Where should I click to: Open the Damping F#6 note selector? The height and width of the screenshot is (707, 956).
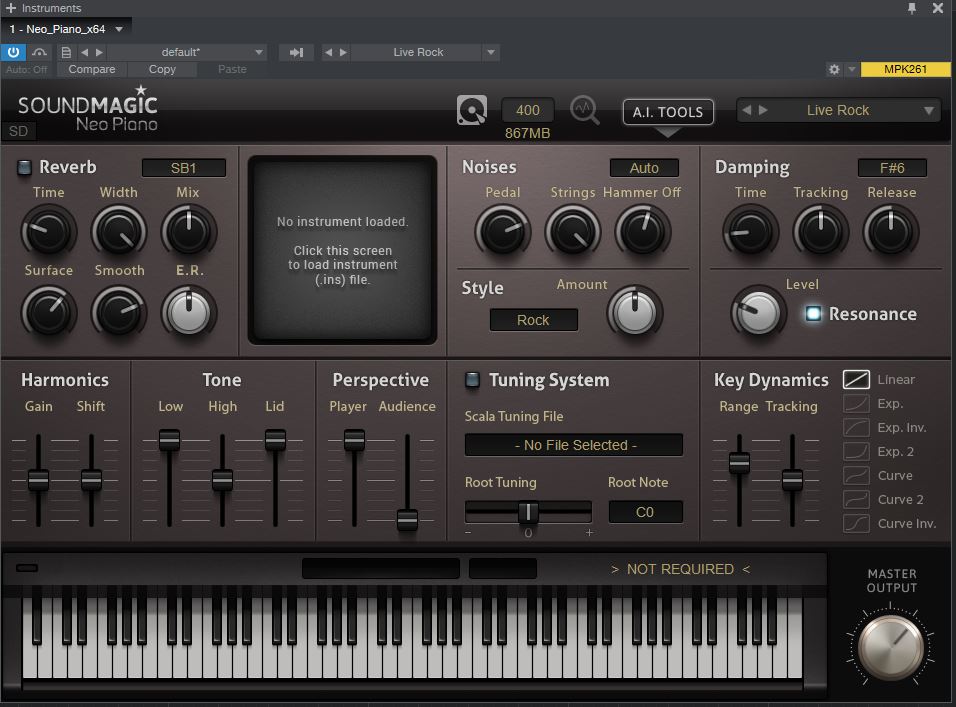(892, 168)
